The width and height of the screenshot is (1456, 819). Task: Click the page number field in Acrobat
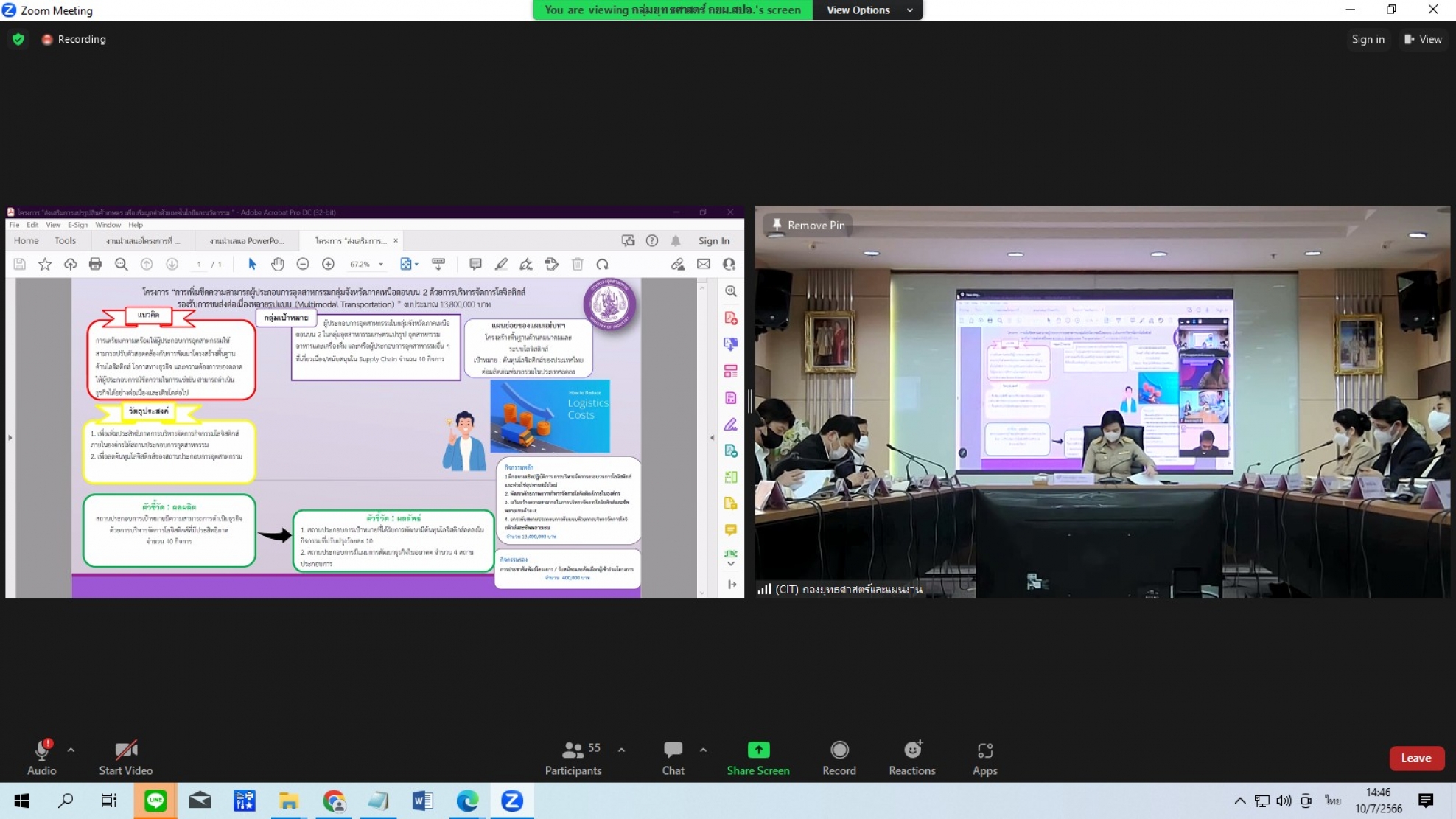(199, 264)
